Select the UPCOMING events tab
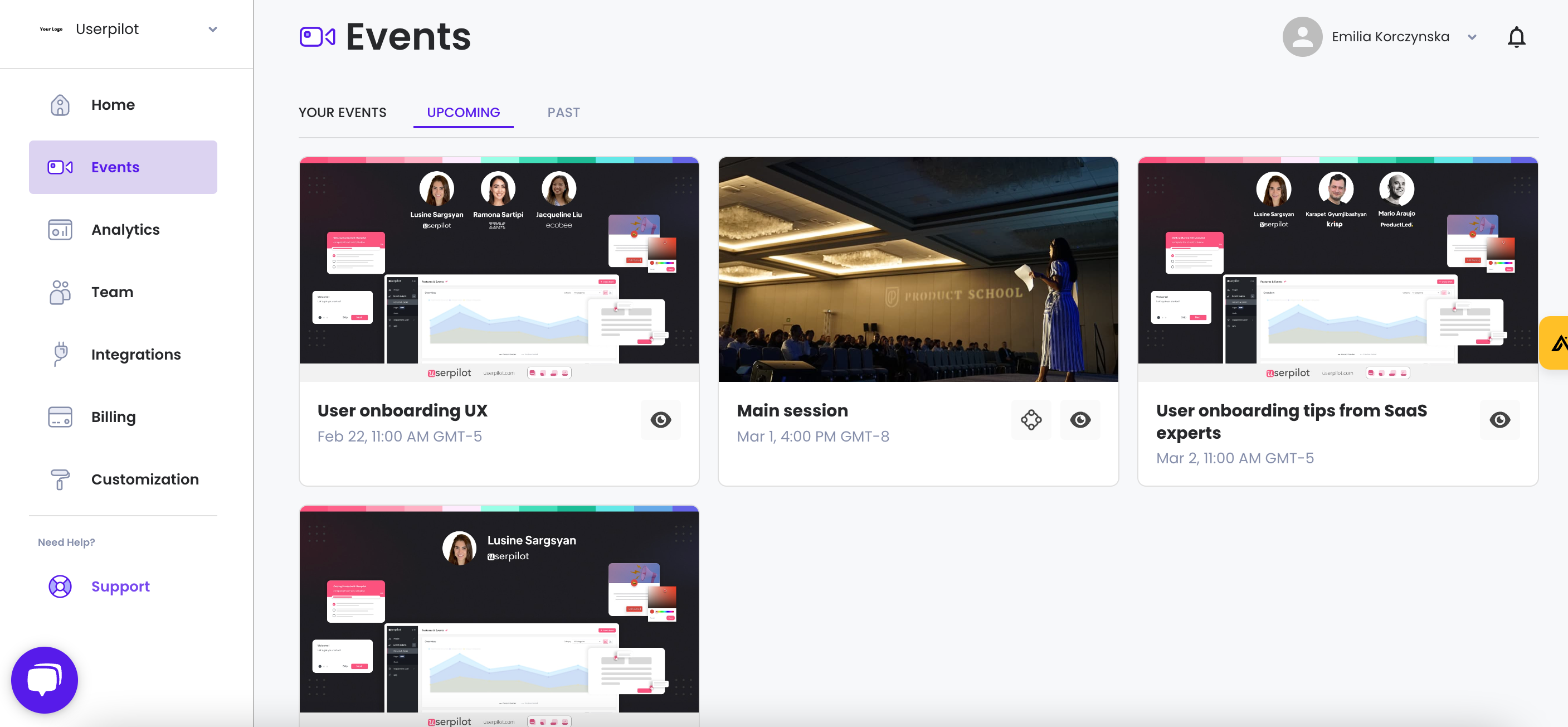The width and height of the screenshot is (1568, 727). [x=463, y=112]
